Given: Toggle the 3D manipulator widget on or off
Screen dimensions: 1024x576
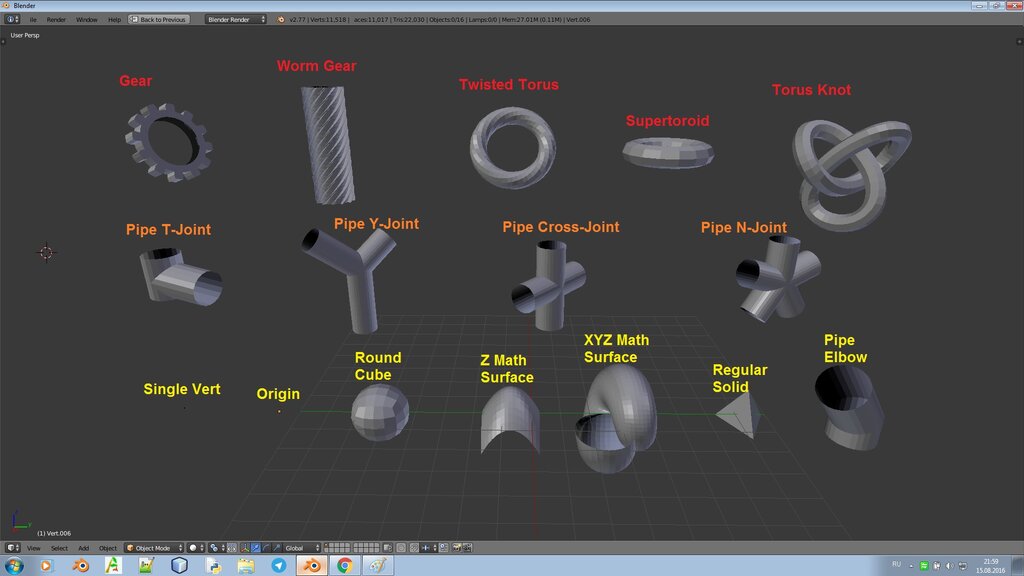Looking at the screenshot, I should point(245,548).
